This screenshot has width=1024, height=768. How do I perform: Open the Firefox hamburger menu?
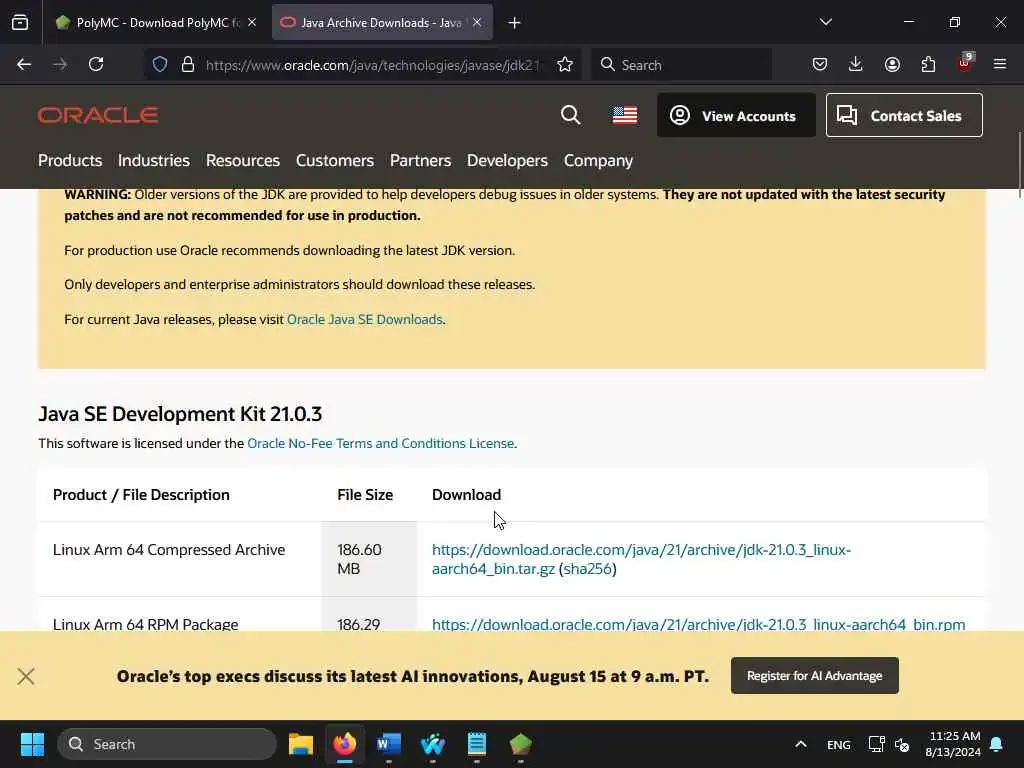(1000, 65)
